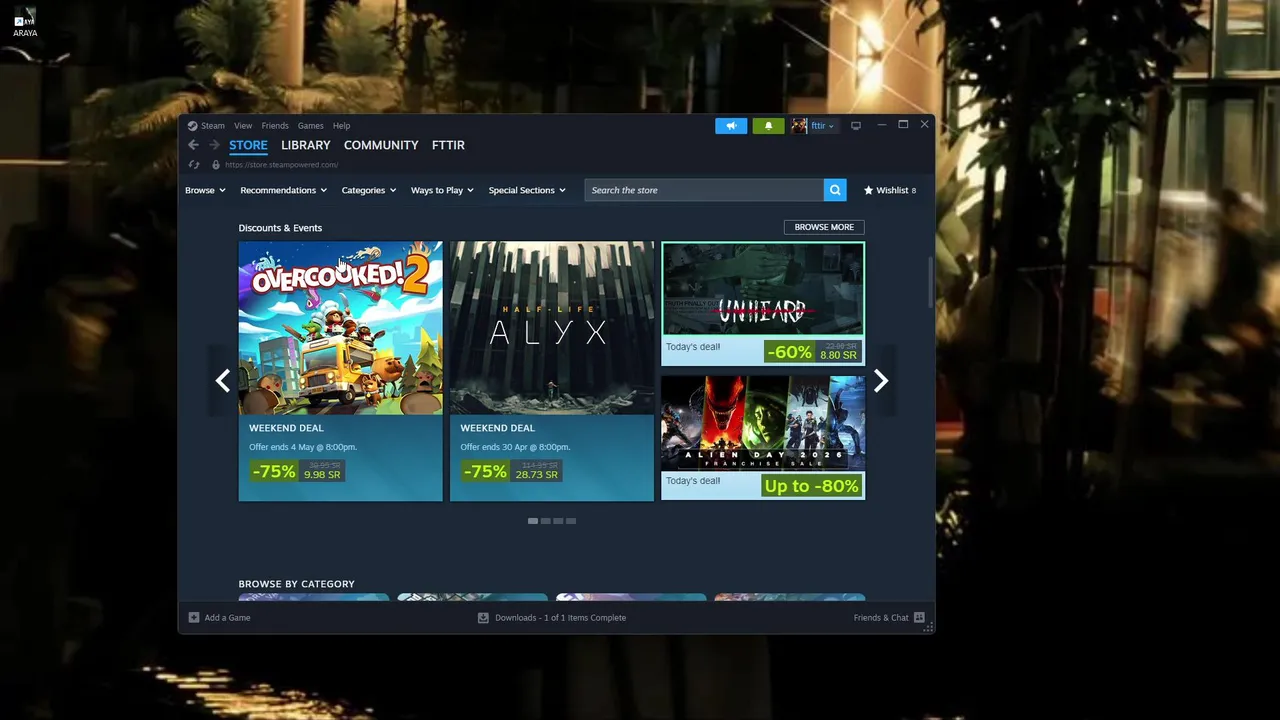Screen dimensions: 1280x720
Task: Select the fourth carousel page indicator
Action: pos(570,521)
